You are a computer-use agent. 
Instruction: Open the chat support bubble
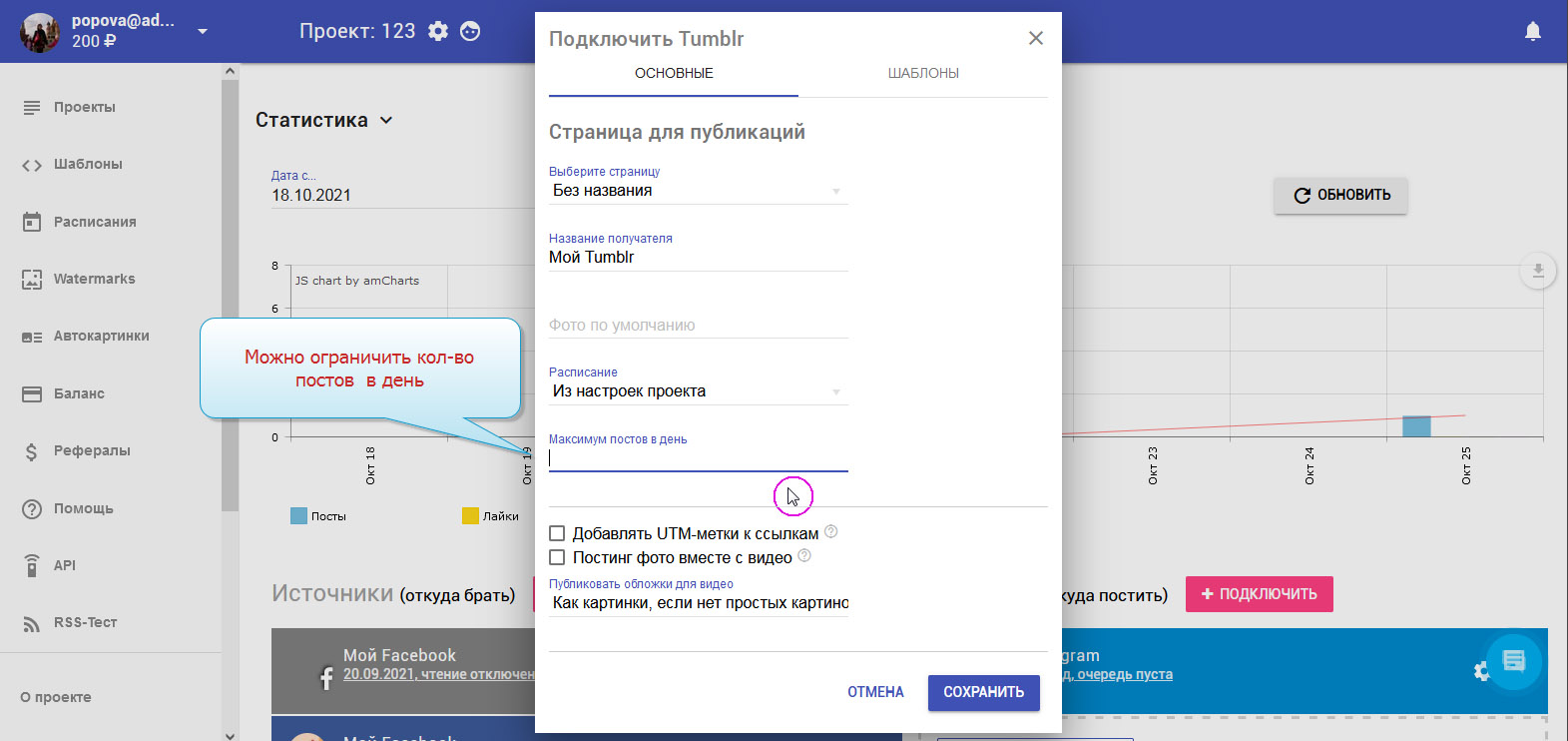coord(1513,660)
